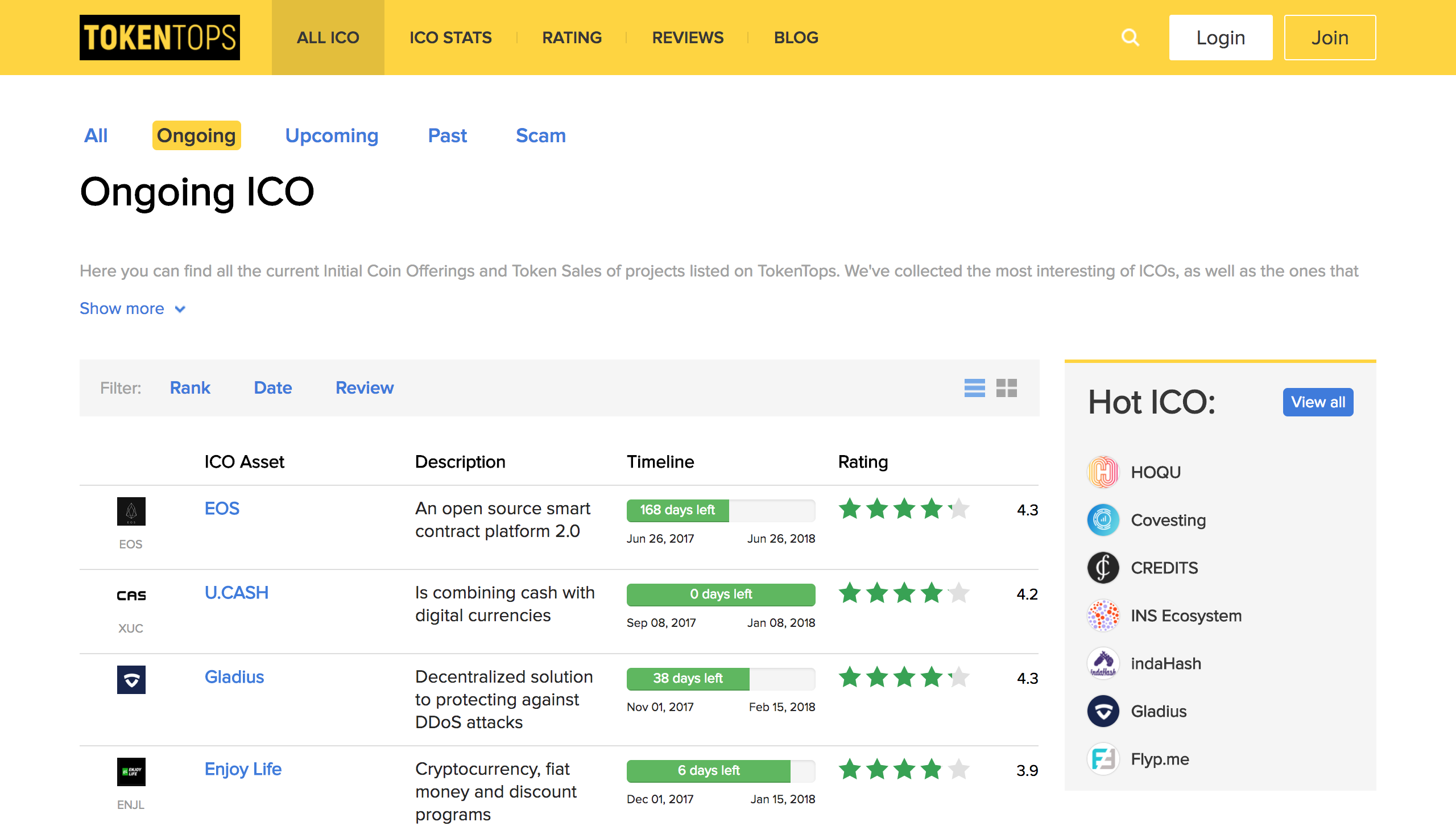The image size is (1456, 826).
Task: Open the ICO STATS menu
Action: 450,38
